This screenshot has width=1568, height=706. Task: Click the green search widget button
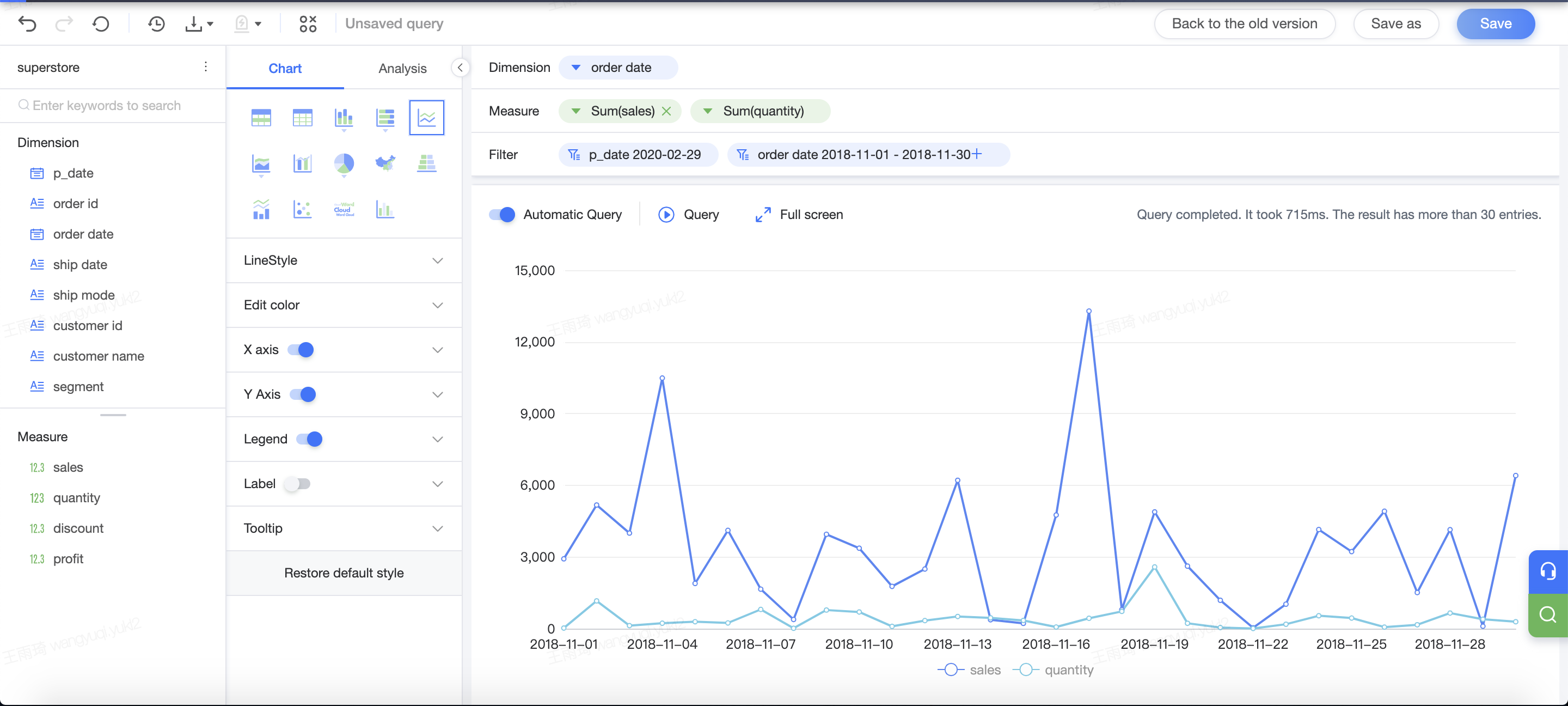pos(1547,614)
